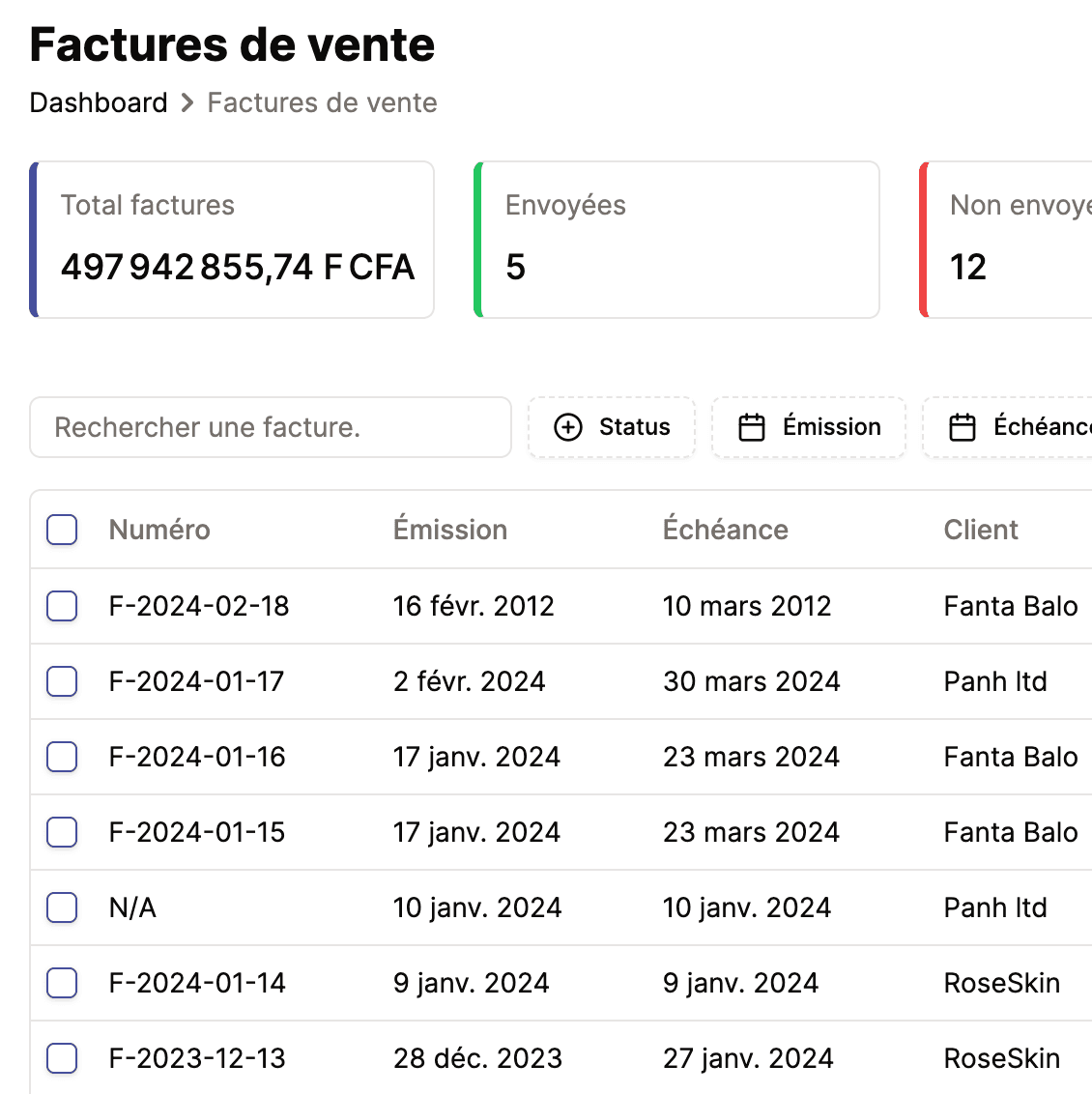Open invoice F-2024-01-16 from the table
1092x1094 pixels.
coord(196,757)
